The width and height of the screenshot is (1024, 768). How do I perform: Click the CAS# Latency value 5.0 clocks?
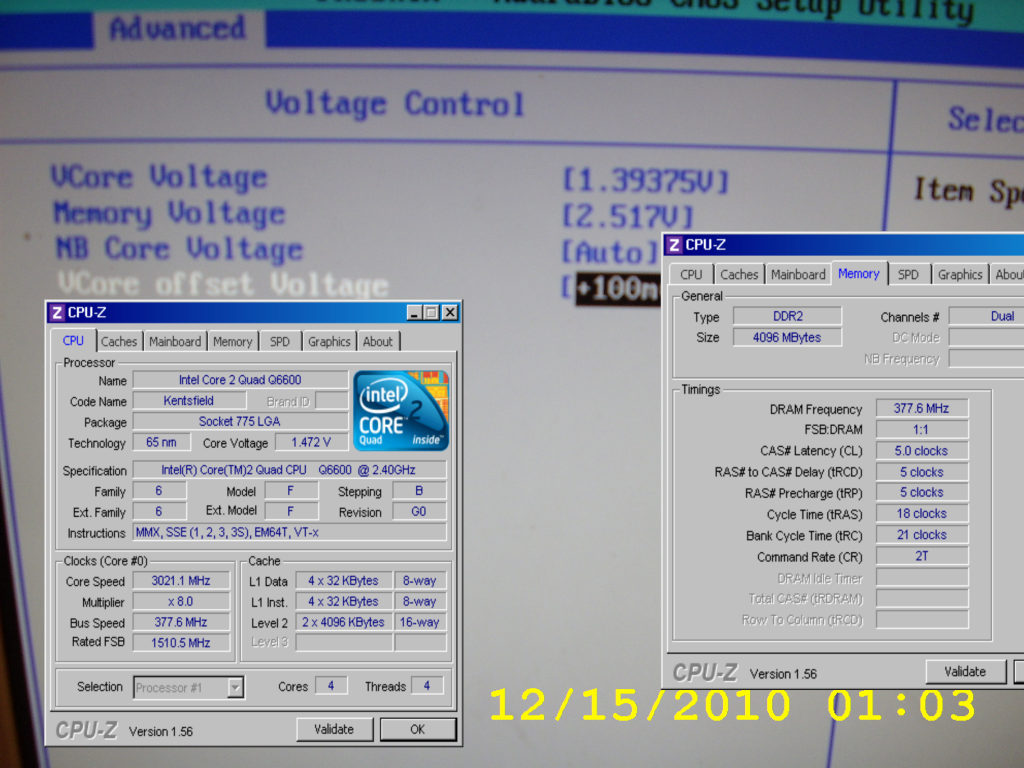coord(921,451)
